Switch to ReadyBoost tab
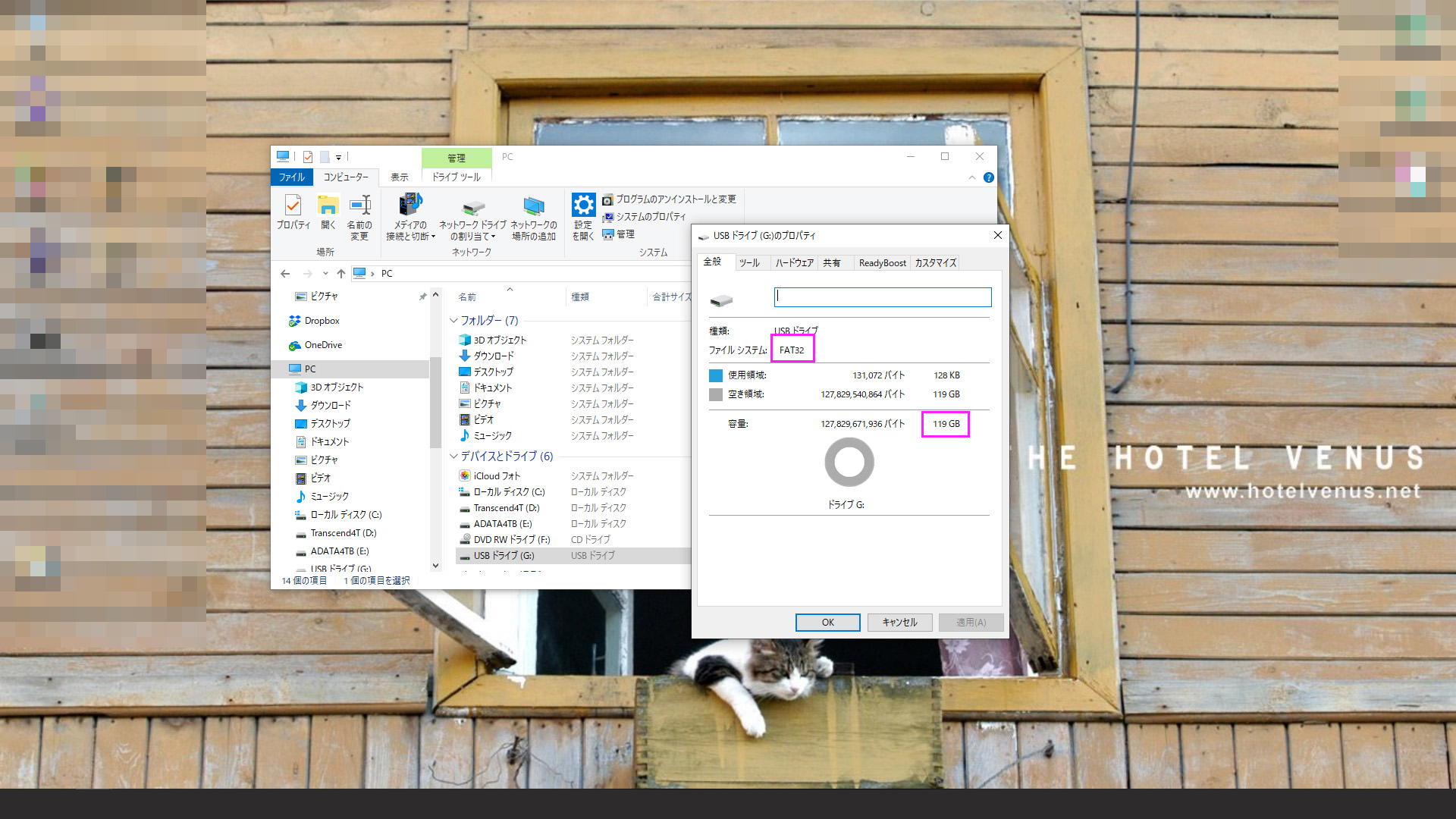Image resolution: width=1456 pixels, height=819 pixels. pos(882,263)
